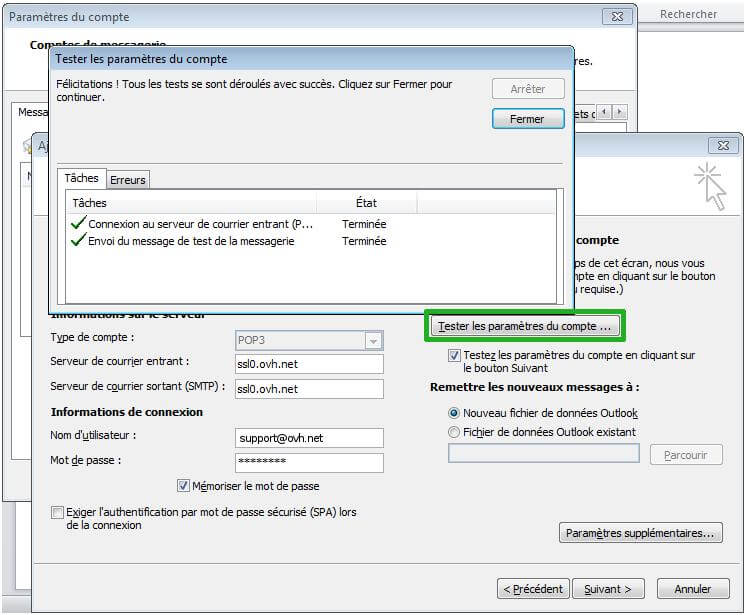
Task: Choose Fichier de données Outlook existant
Action: point(455,432)
